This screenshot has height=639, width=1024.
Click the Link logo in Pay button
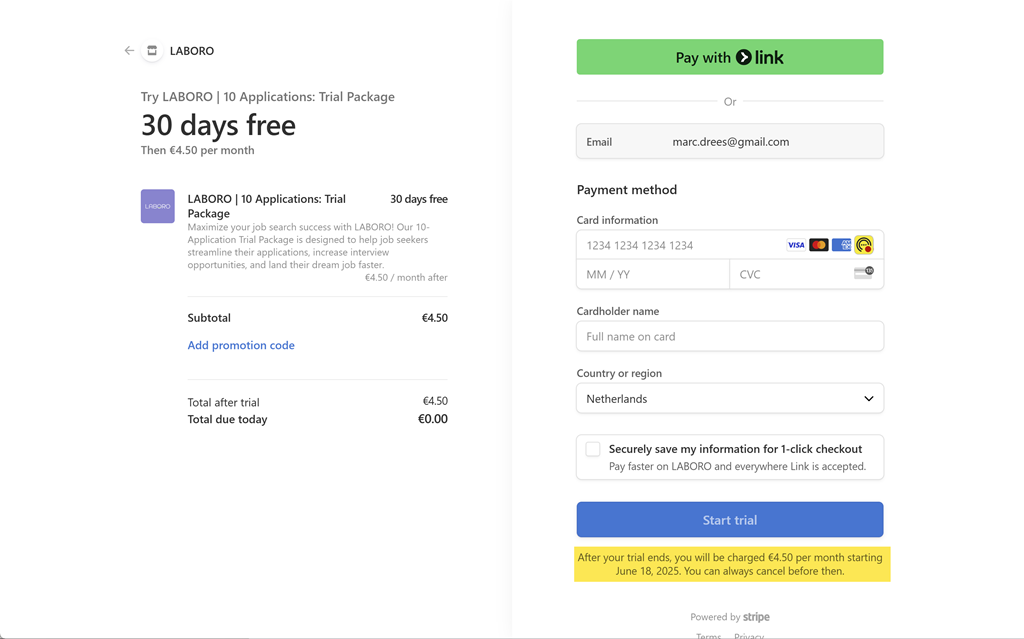pos(760,58)
